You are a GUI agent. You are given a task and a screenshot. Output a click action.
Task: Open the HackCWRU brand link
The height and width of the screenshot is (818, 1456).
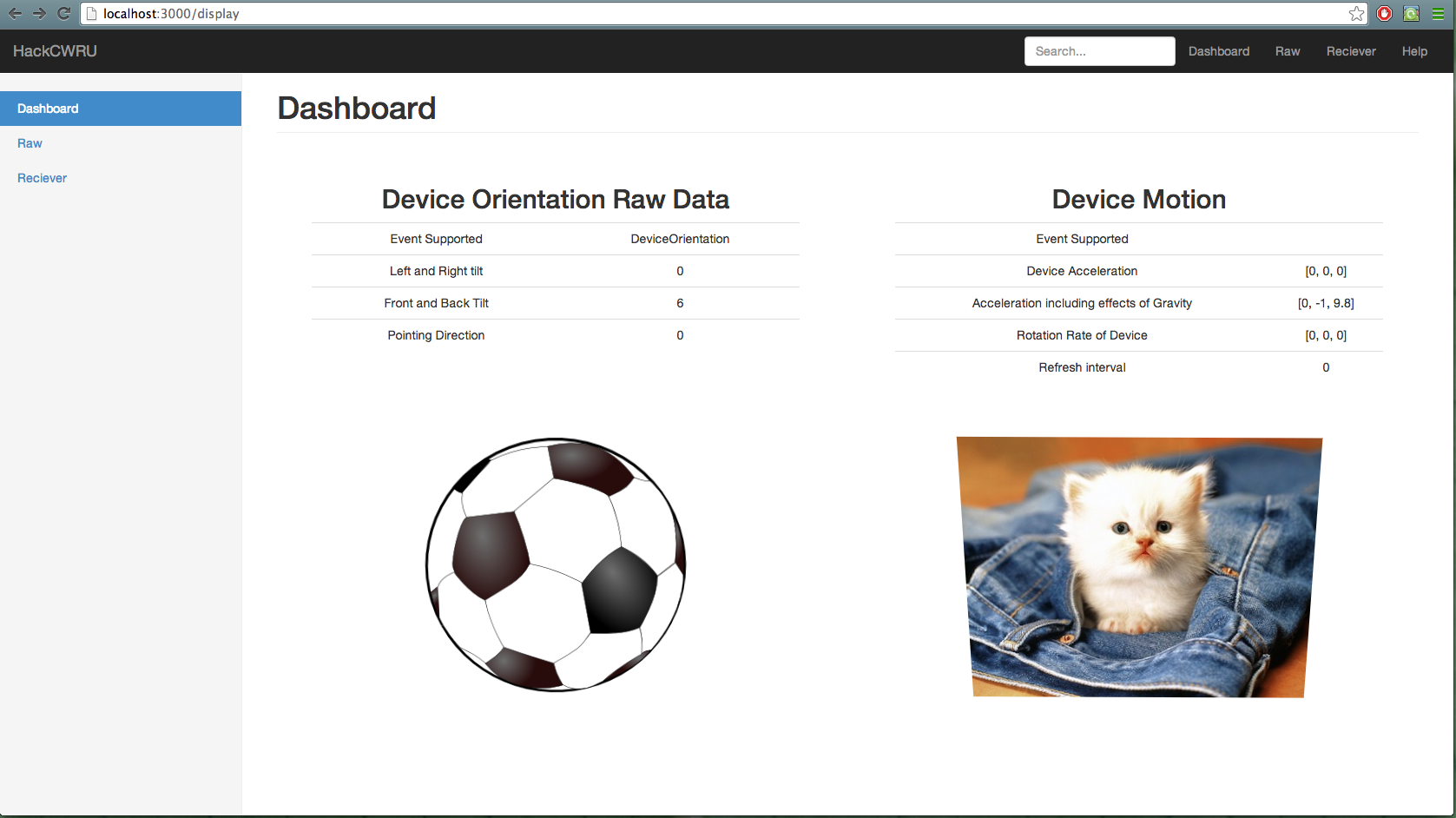(55, 51)
